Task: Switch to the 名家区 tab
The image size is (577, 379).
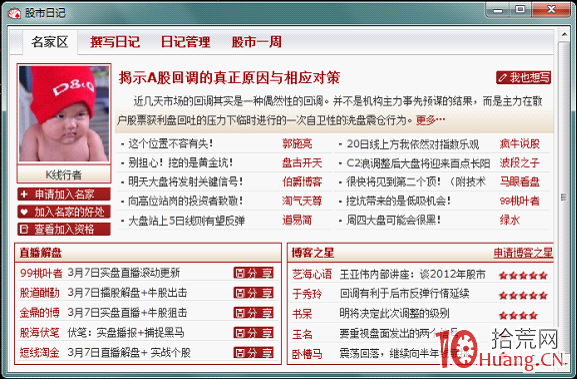Action: pyautogui.click(x=50, y=42)
